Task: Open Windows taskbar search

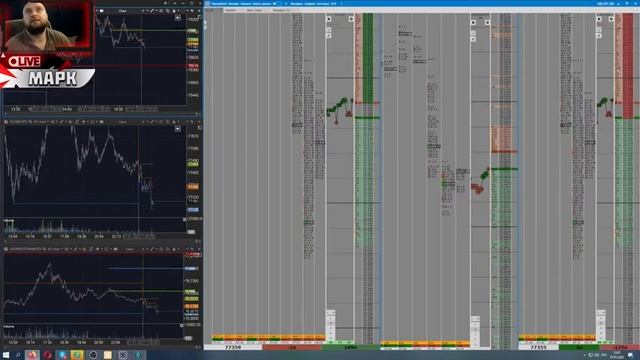Action: tap(18, 355)
